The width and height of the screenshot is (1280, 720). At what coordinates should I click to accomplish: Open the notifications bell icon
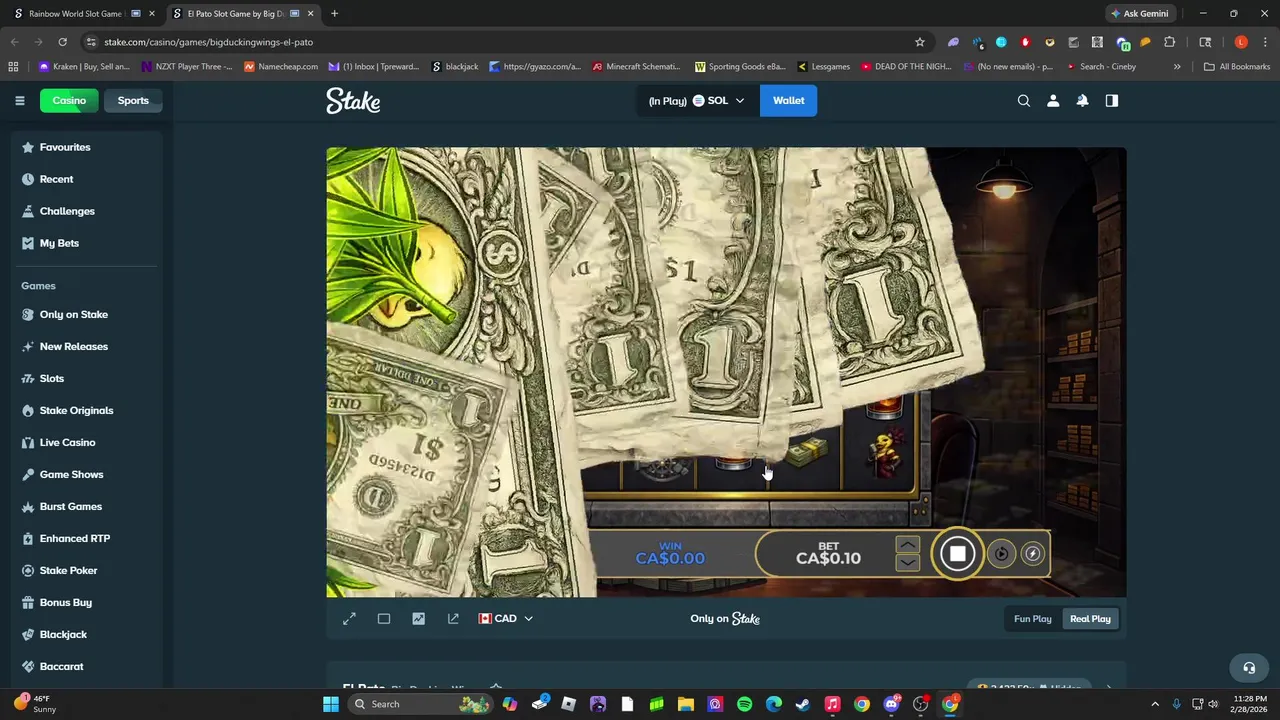point(1082,100)
